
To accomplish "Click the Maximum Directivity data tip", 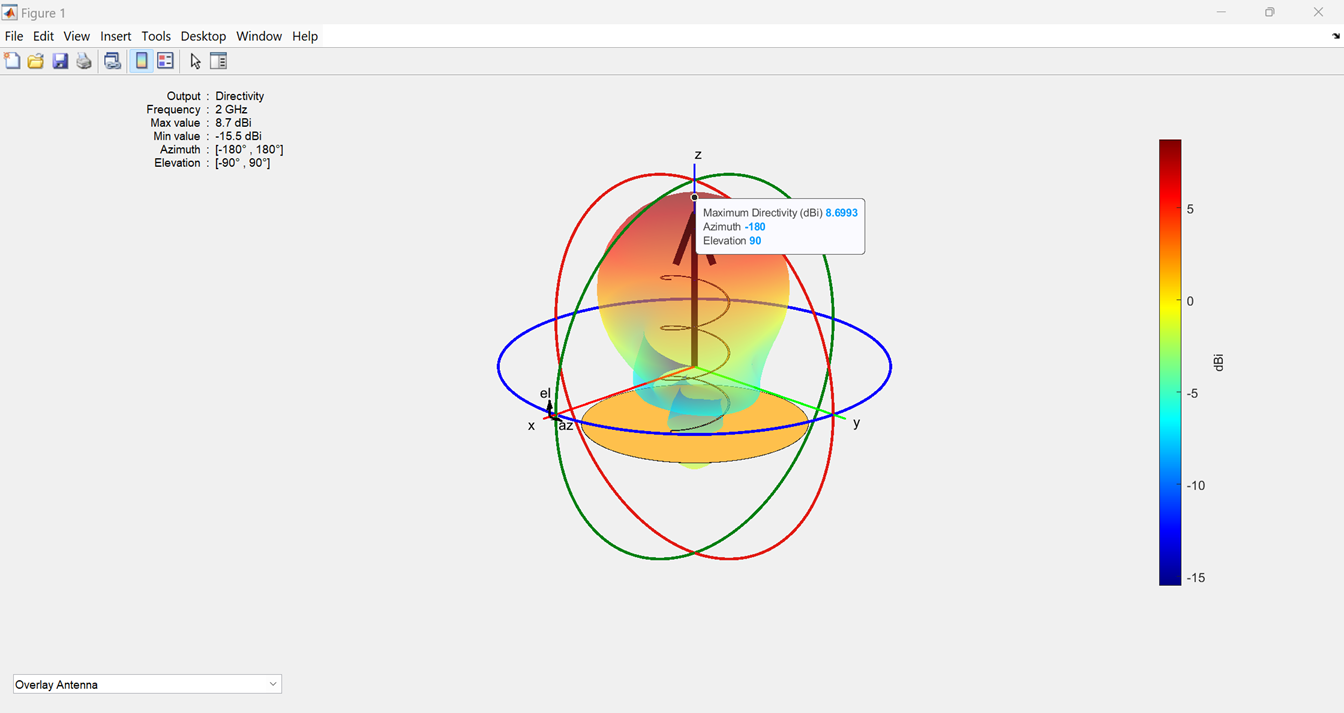I will 780,226.
